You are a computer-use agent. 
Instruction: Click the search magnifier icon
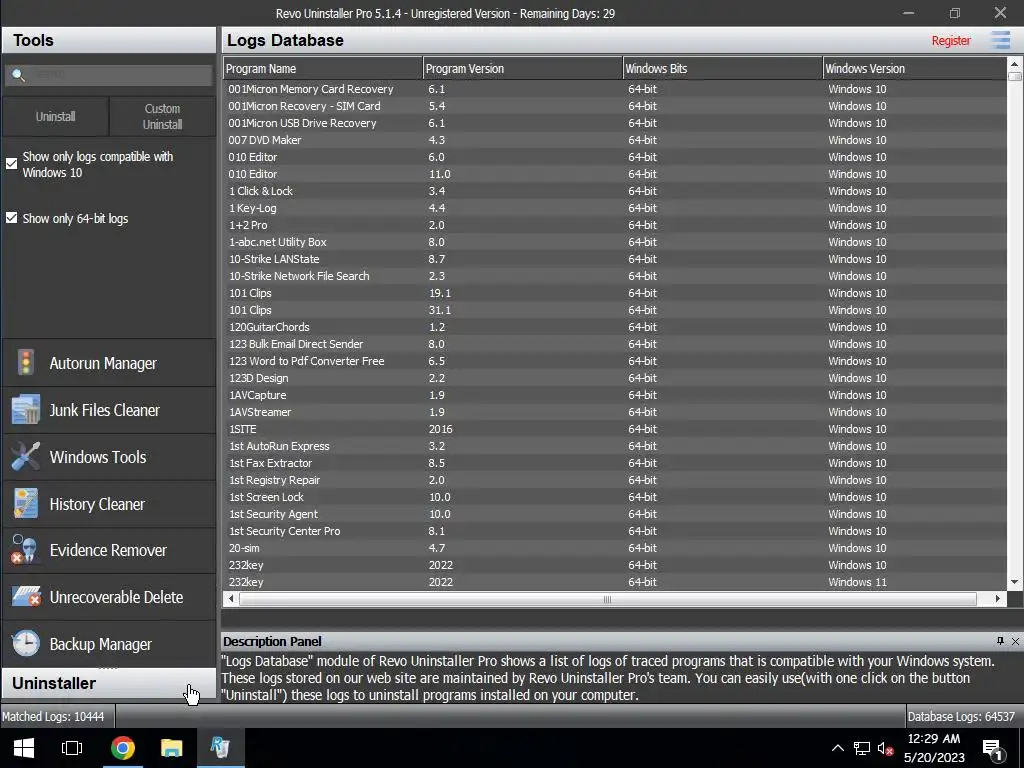18,75
